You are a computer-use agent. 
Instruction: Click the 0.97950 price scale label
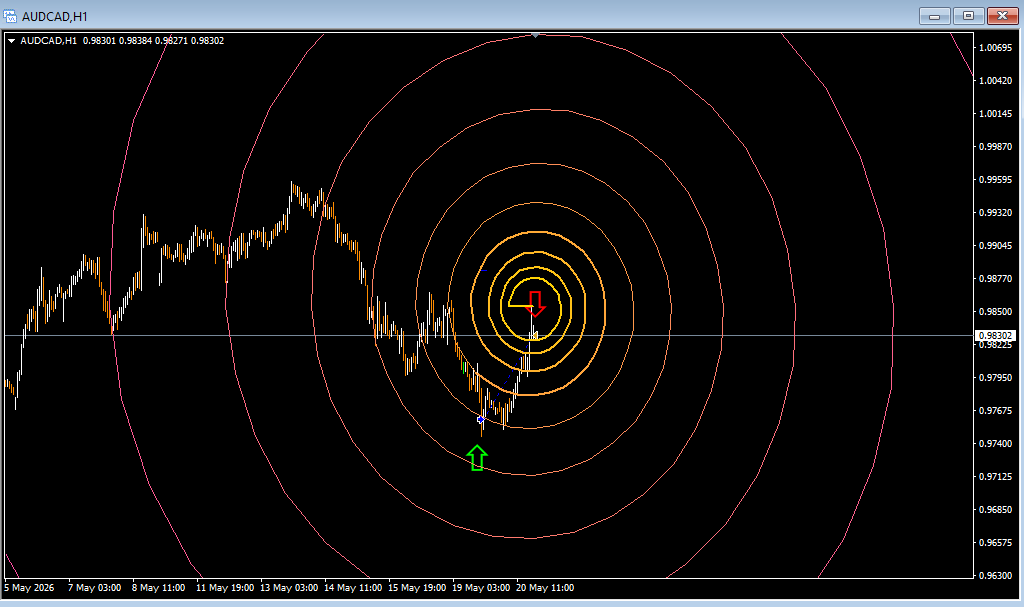pyautogui.click(x=995, y=378)
